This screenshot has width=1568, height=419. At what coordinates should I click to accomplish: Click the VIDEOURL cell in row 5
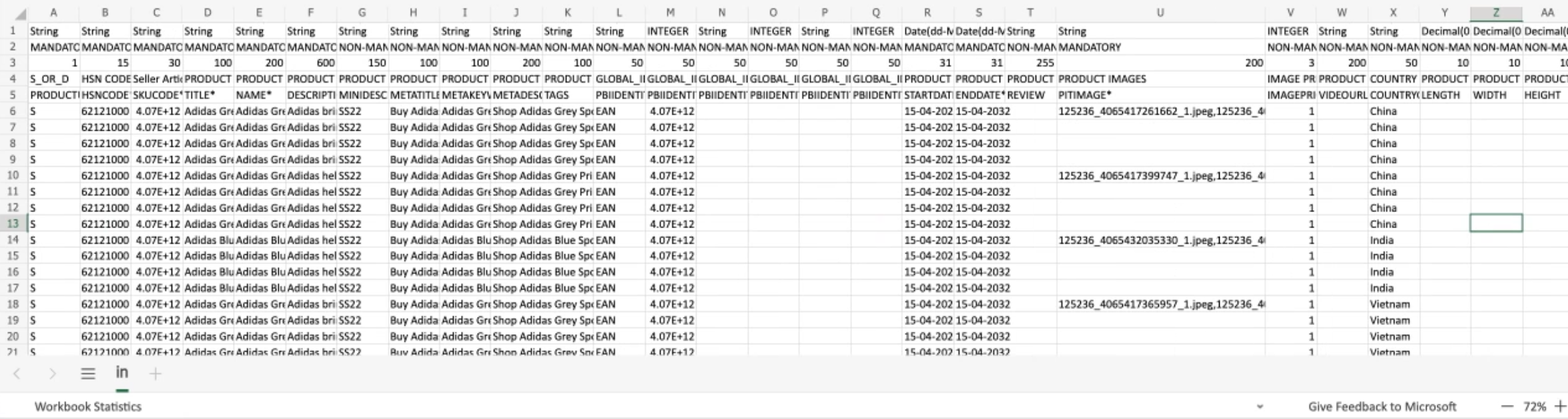1342,95
